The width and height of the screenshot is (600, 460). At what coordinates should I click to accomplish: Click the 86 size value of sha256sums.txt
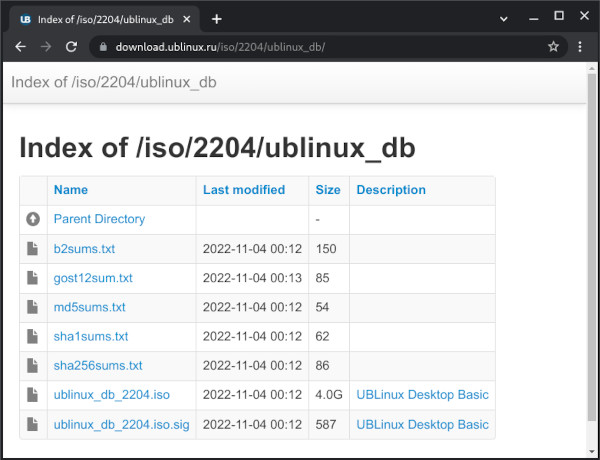(322, 365)
